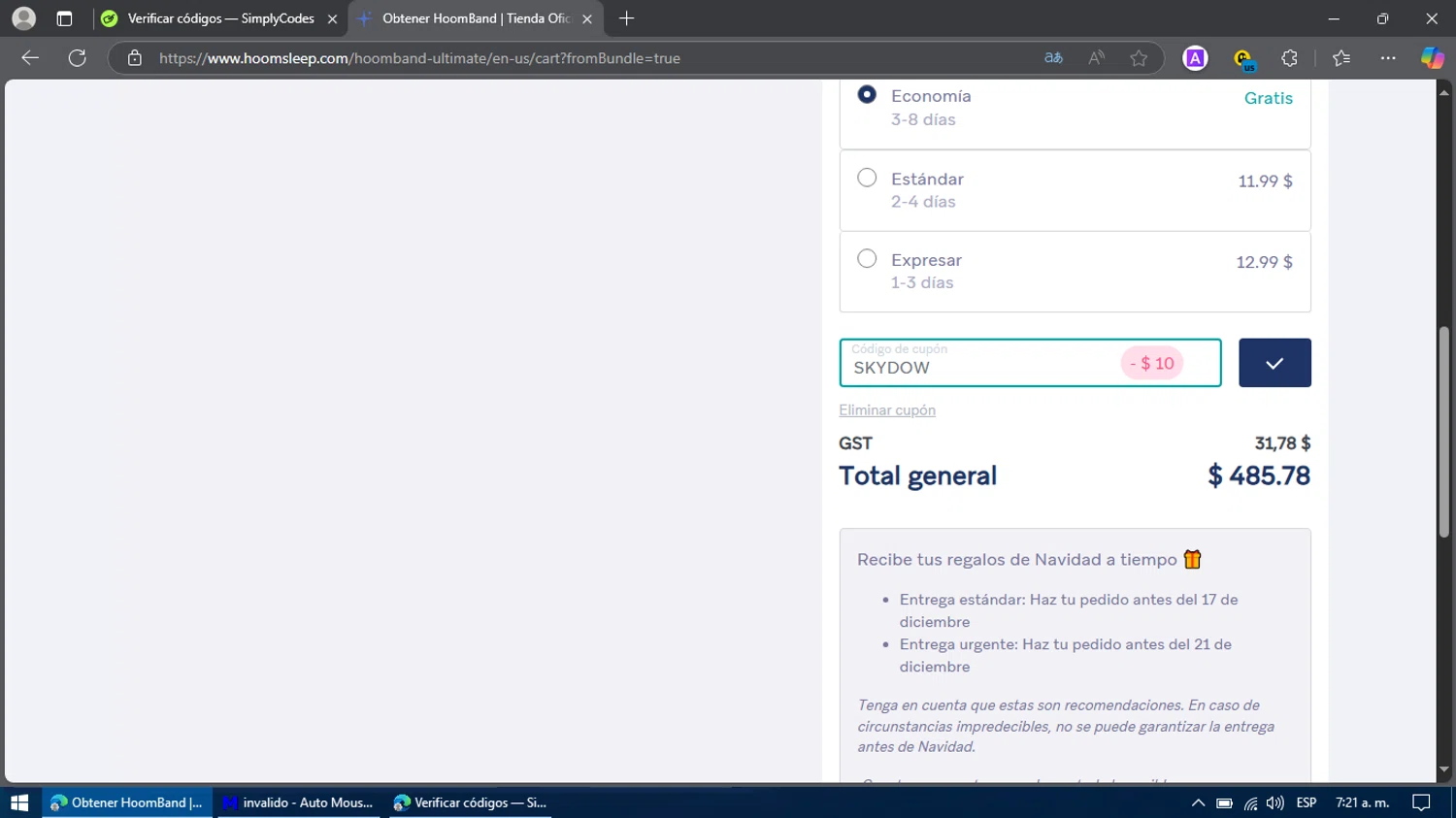Screen dimensions: 1456x818
Task: Click the 12.99 $ shipping price
Action: click(x=1264, y=262)
